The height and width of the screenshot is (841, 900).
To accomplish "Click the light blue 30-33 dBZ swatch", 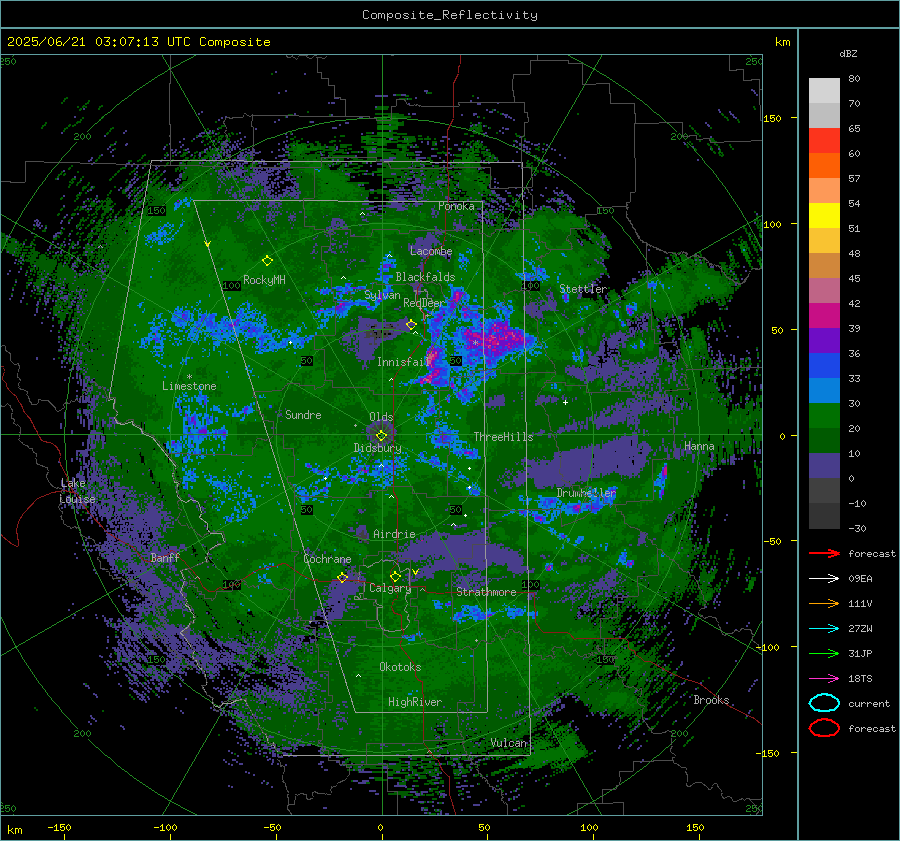I will [824, 391].
